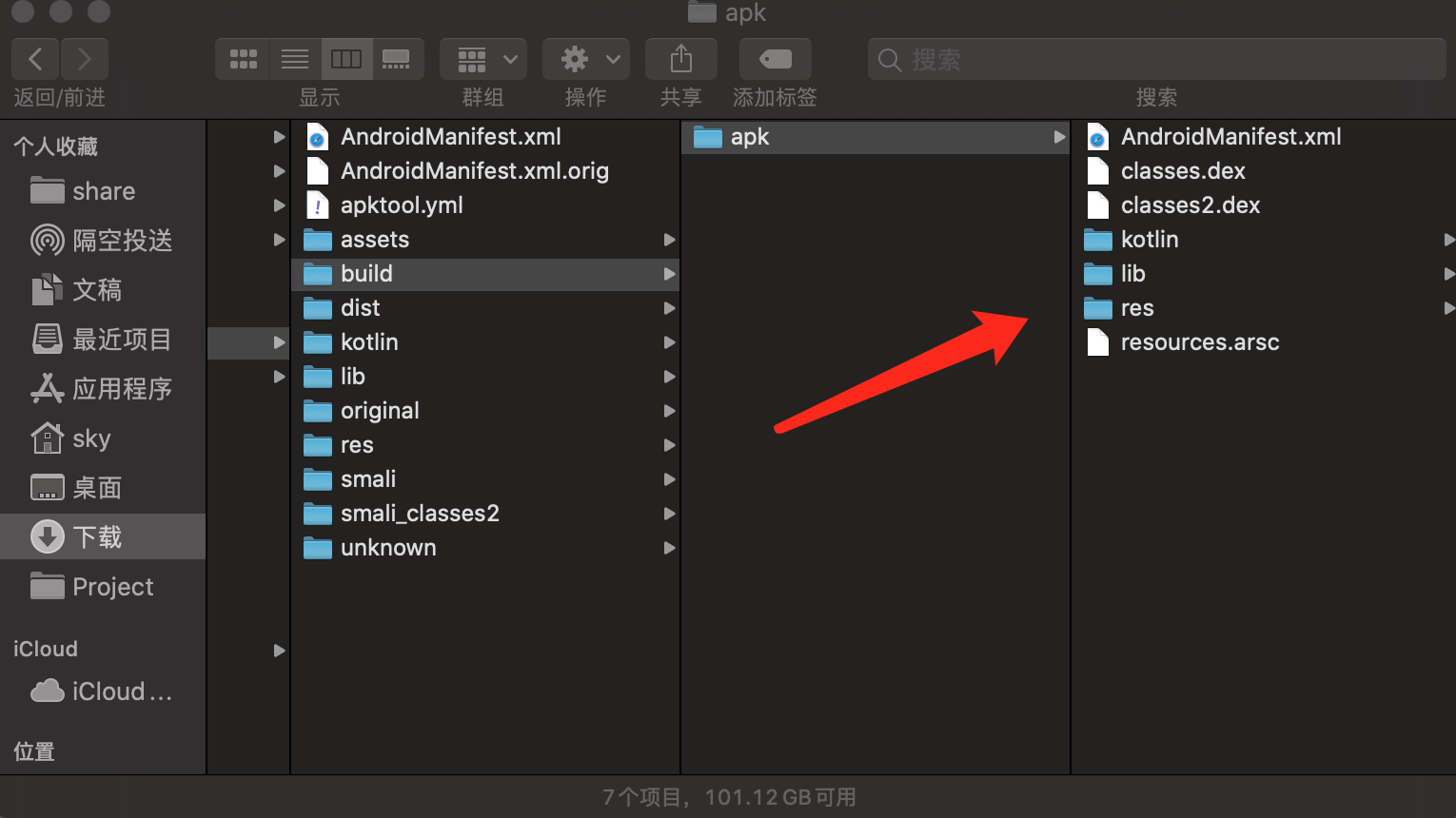Select kotlin folder in the apk column
The height and width of the screenshot is (818, 1456).
click(x=1264, y=240)
